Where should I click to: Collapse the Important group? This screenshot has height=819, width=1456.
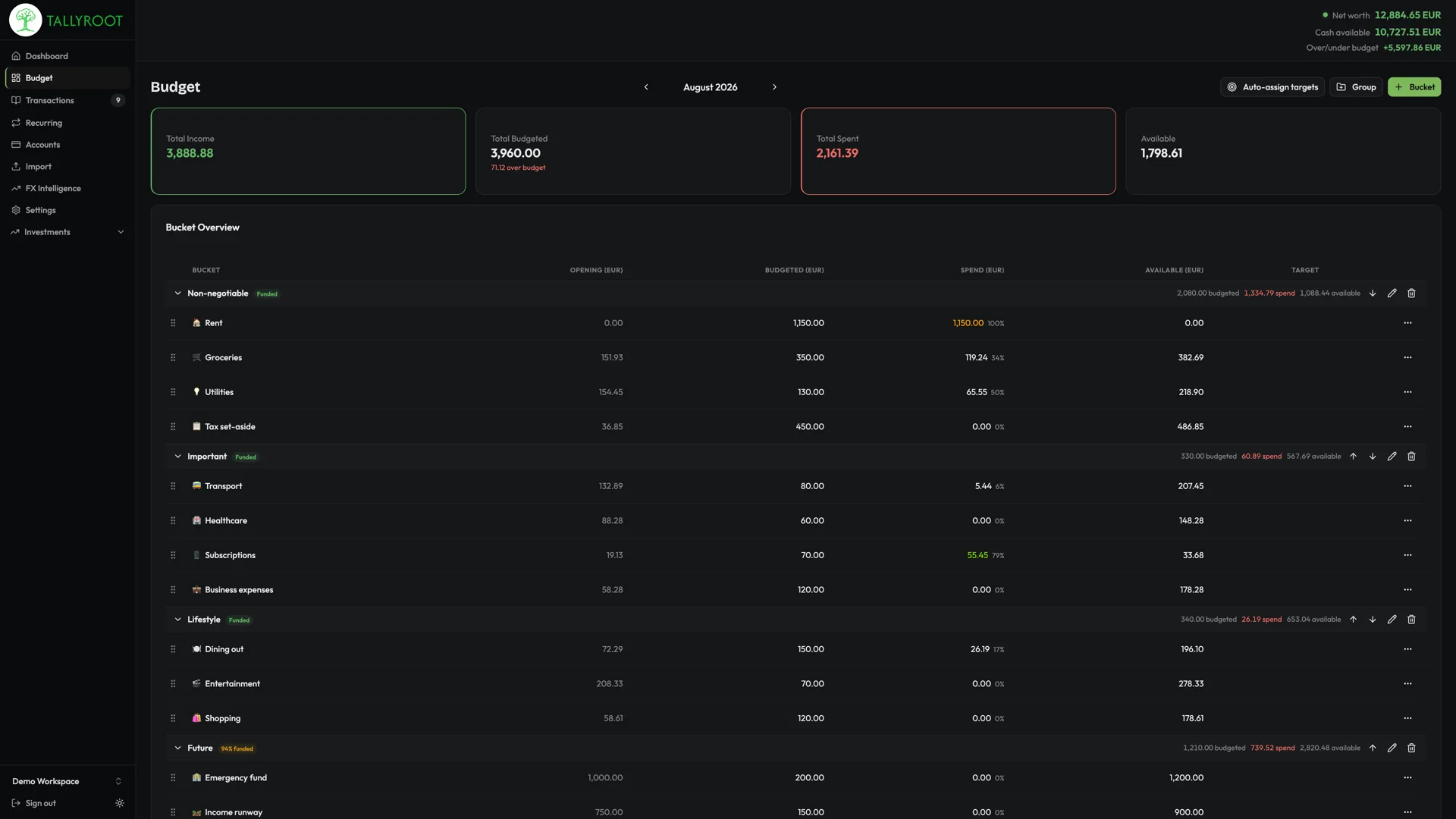[177, 457]
